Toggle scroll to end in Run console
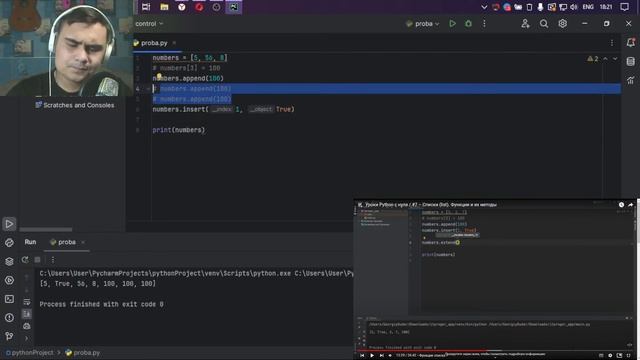Viewport: 640px width, 360px height. point(27,314)
